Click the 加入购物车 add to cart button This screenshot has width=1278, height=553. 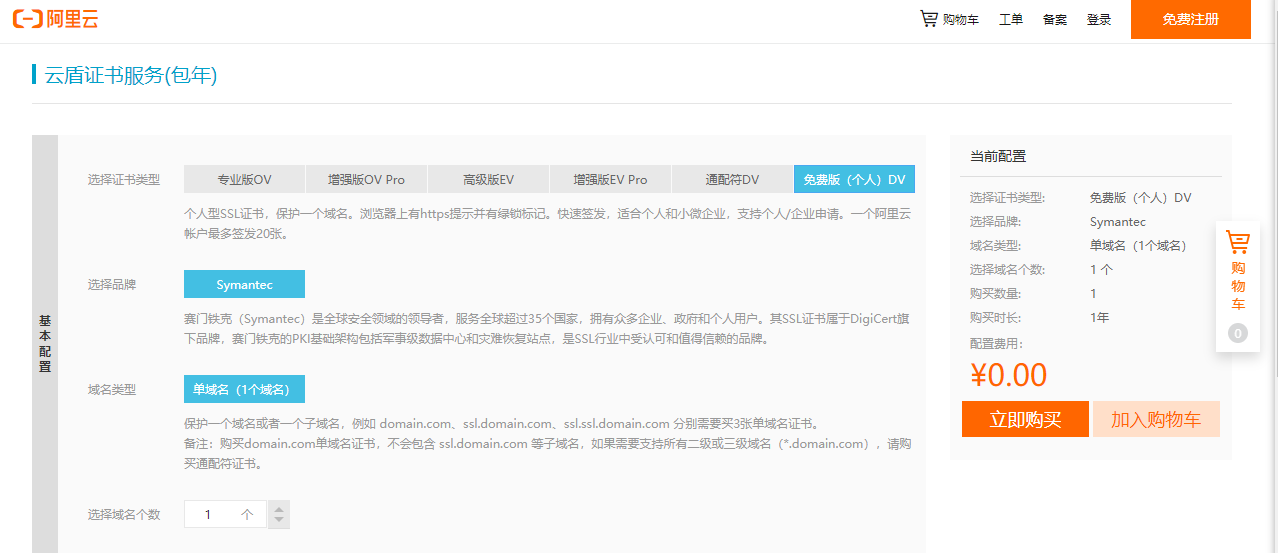(x=1156, y=419)
